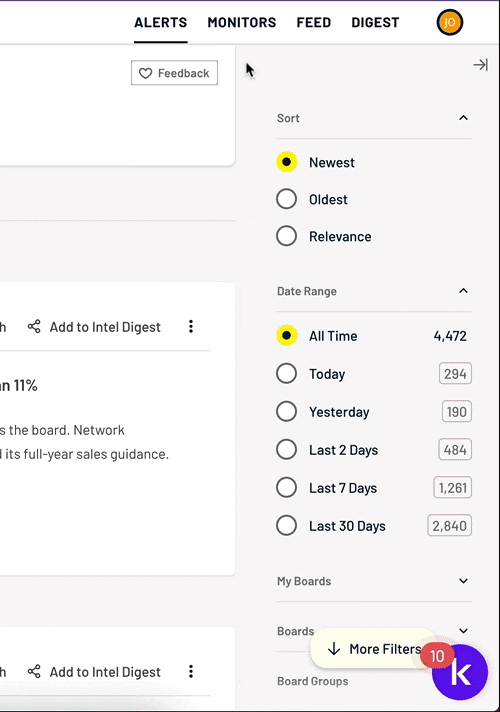The height and width of the screenshot is (712, 500).
Task: Open the first card's three-dot options menu
Action: click(191, 326)
